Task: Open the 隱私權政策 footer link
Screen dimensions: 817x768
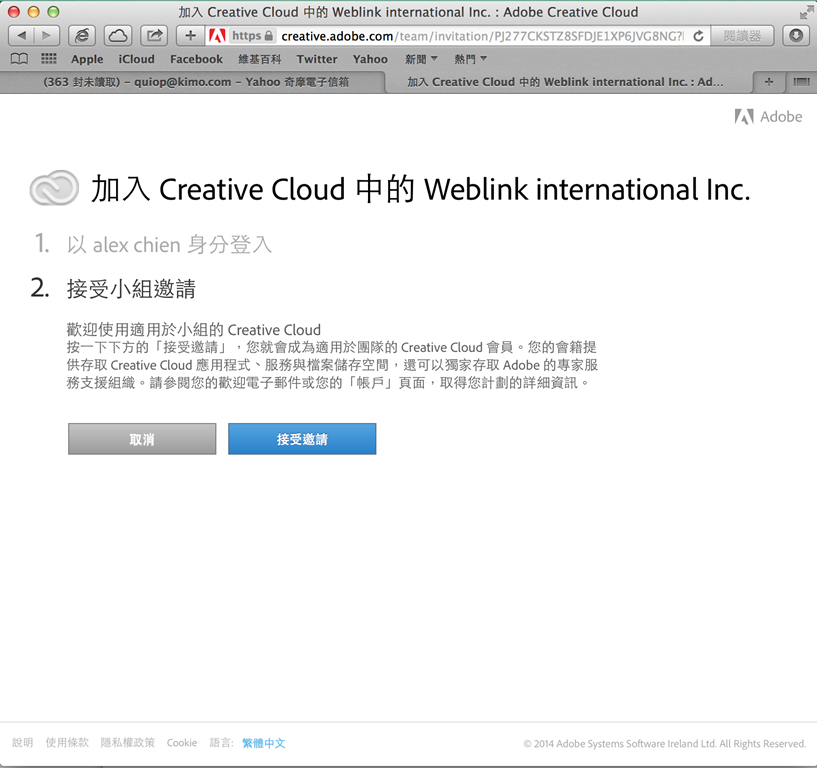Action: coord(128,742)
